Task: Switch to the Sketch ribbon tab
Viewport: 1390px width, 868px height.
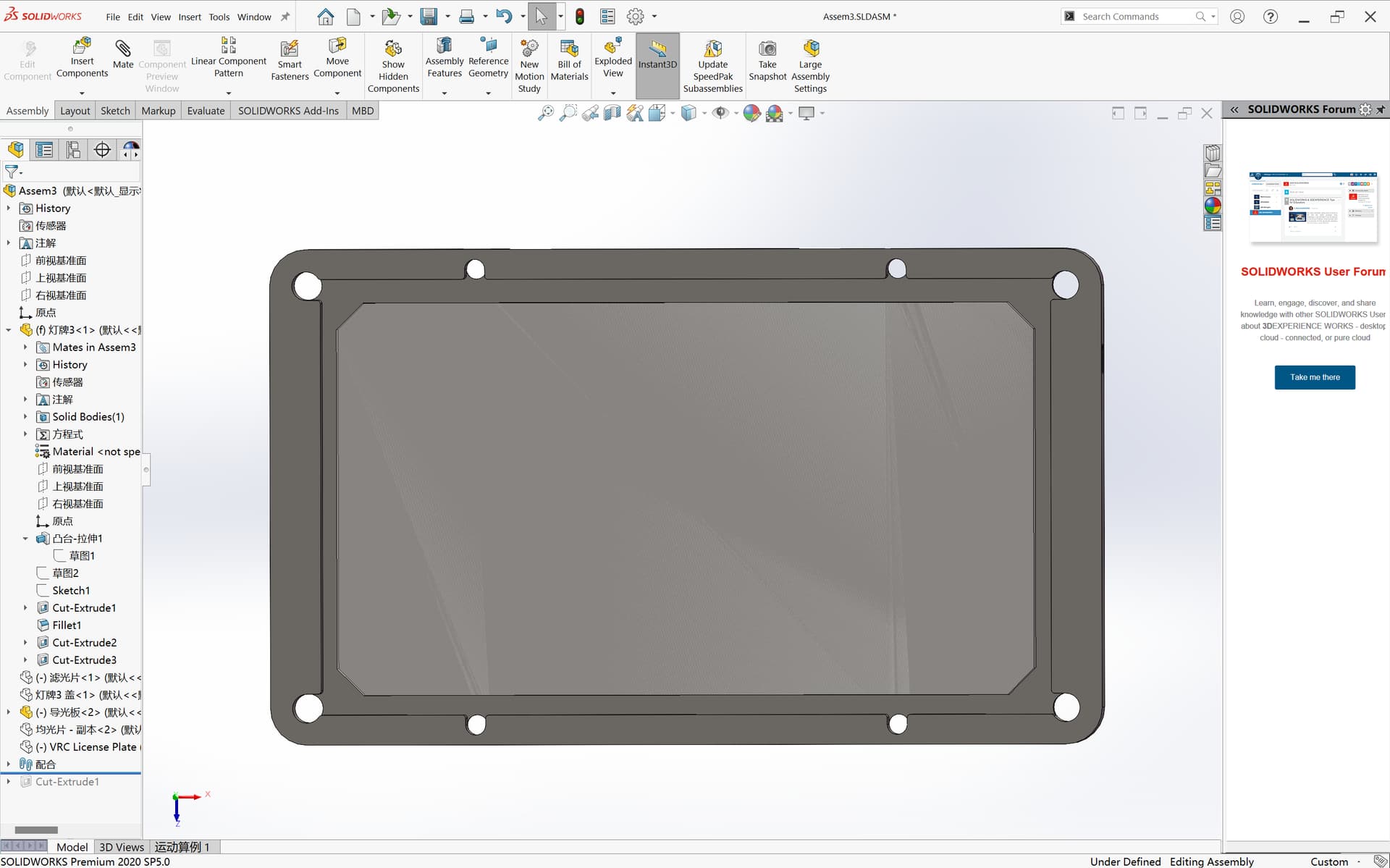Action: pos(115,111)
